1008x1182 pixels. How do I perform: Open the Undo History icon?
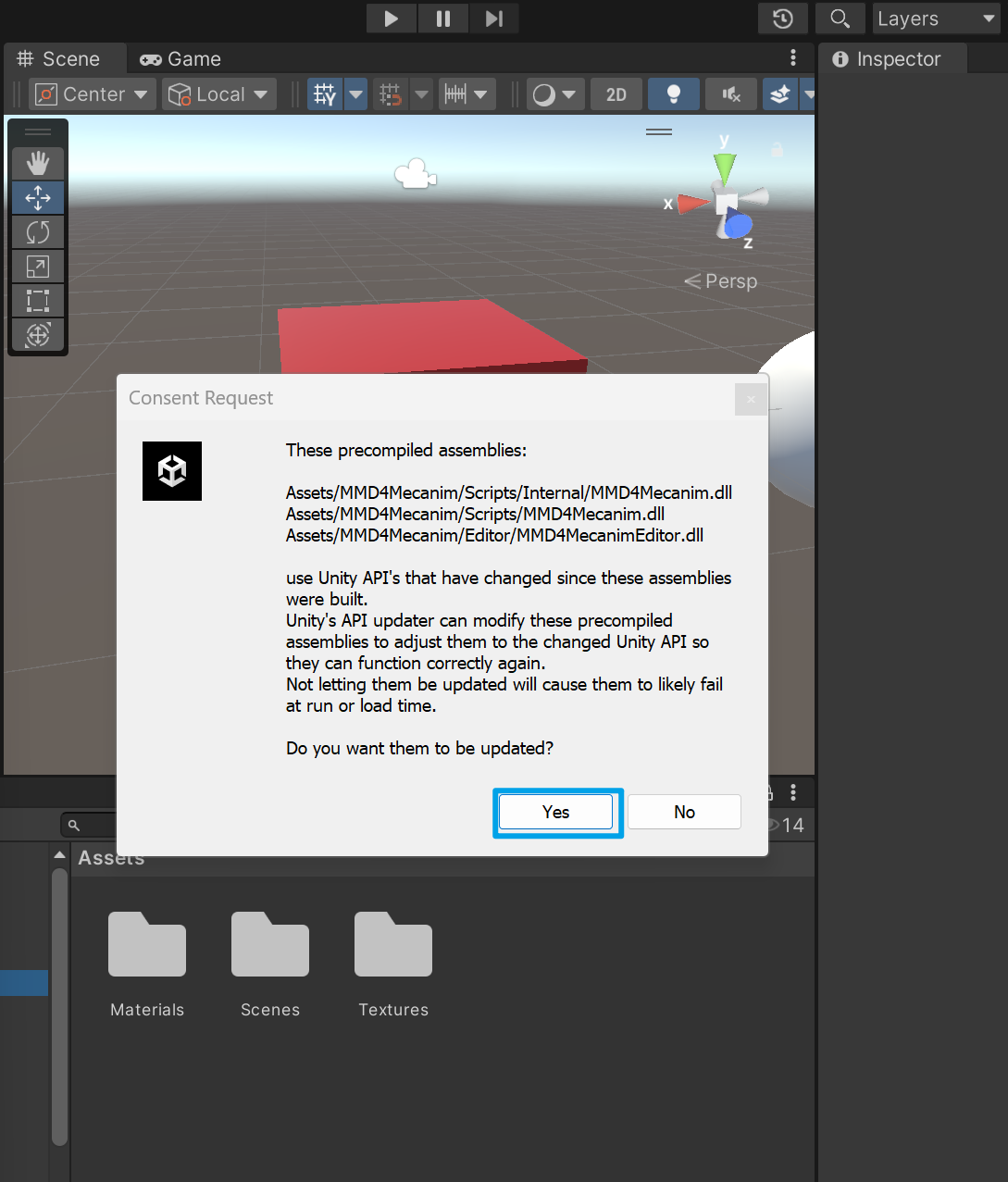(x=783, y=19)
